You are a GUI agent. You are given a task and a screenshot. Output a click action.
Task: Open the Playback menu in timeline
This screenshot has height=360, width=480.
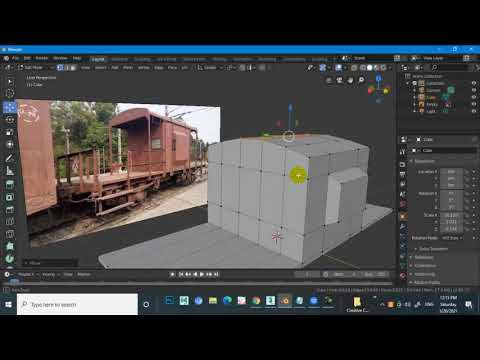[x=26, y=274]
